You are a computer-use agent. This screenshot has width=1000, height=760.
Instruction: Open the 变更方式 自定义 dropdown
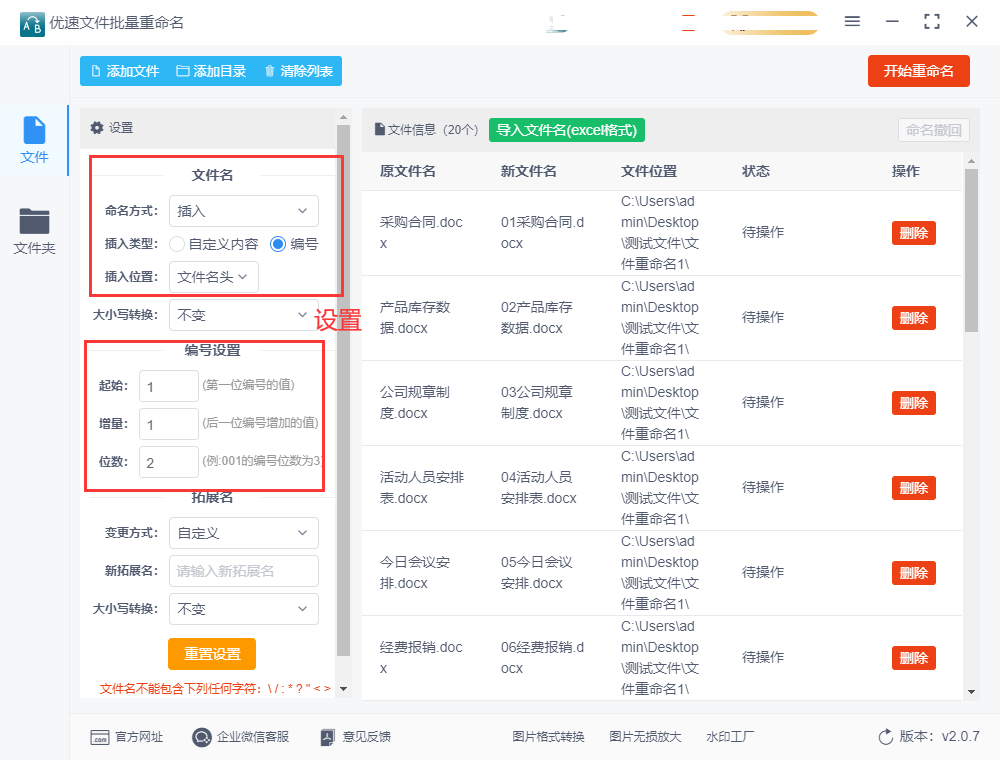click(244, 533)
